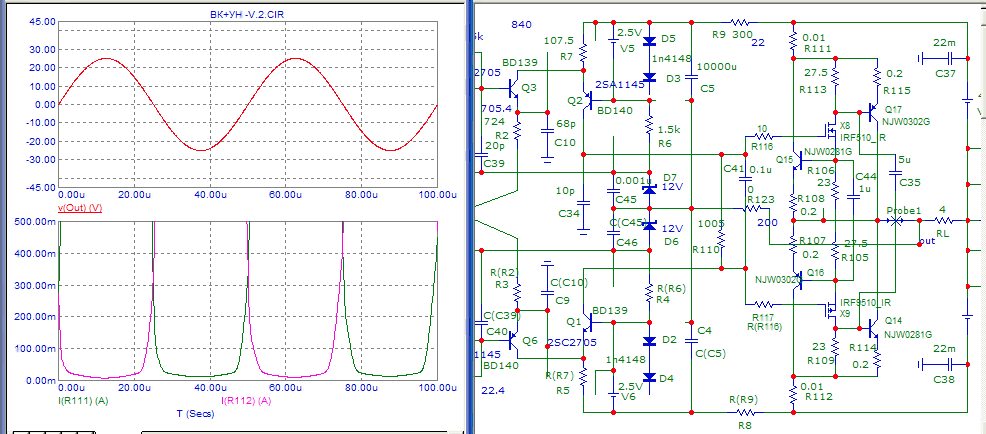Click the R115 resistor label
The image size is (986, 434).
[x=897, y=90]
